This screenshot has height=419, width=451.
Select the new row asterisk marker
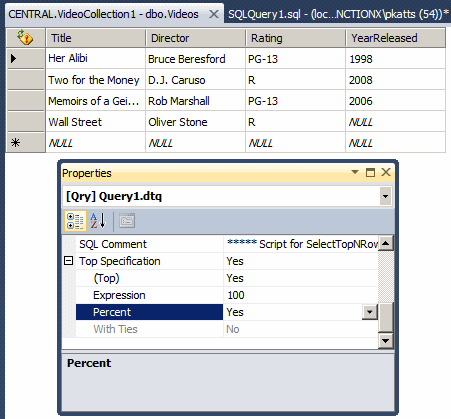click(15, 143)
